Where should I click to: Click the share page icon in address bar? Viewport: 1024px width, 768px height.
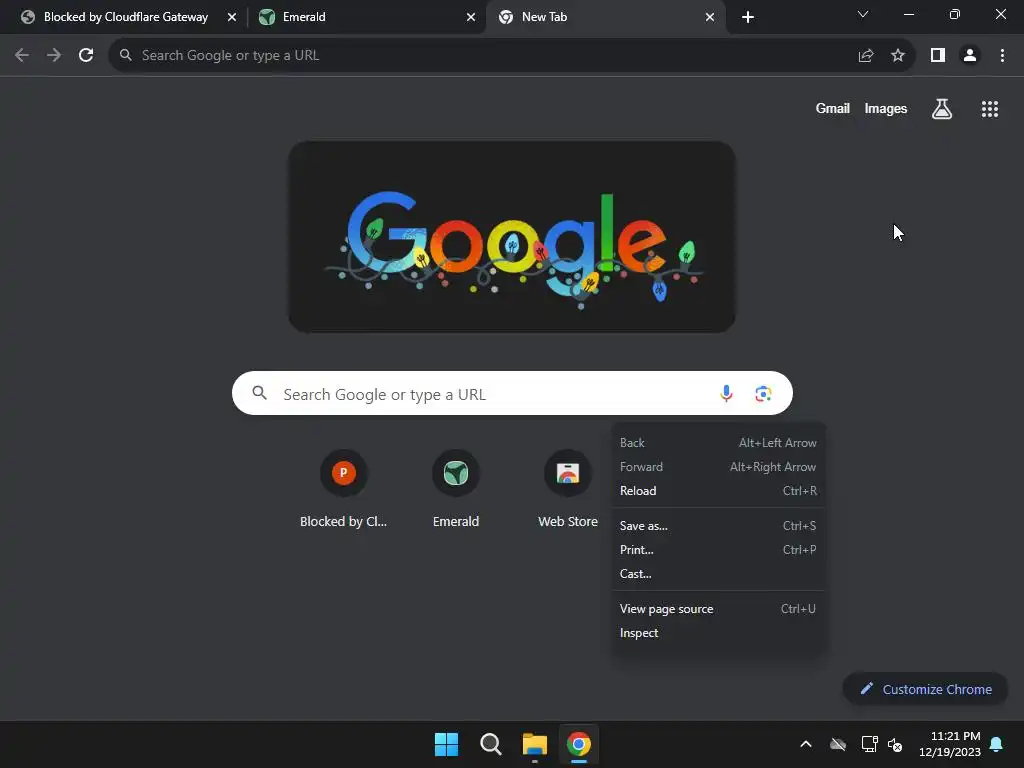point(866,56)
